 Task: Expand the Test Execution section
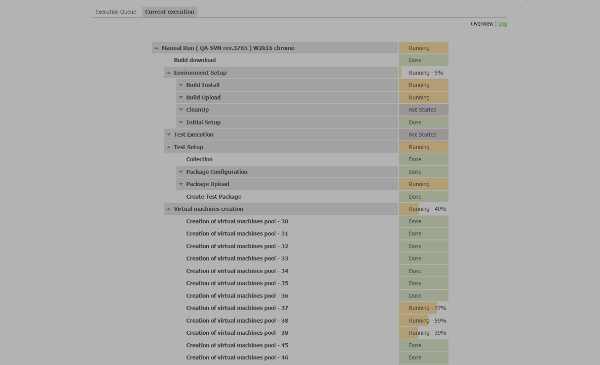click(168, 135)
